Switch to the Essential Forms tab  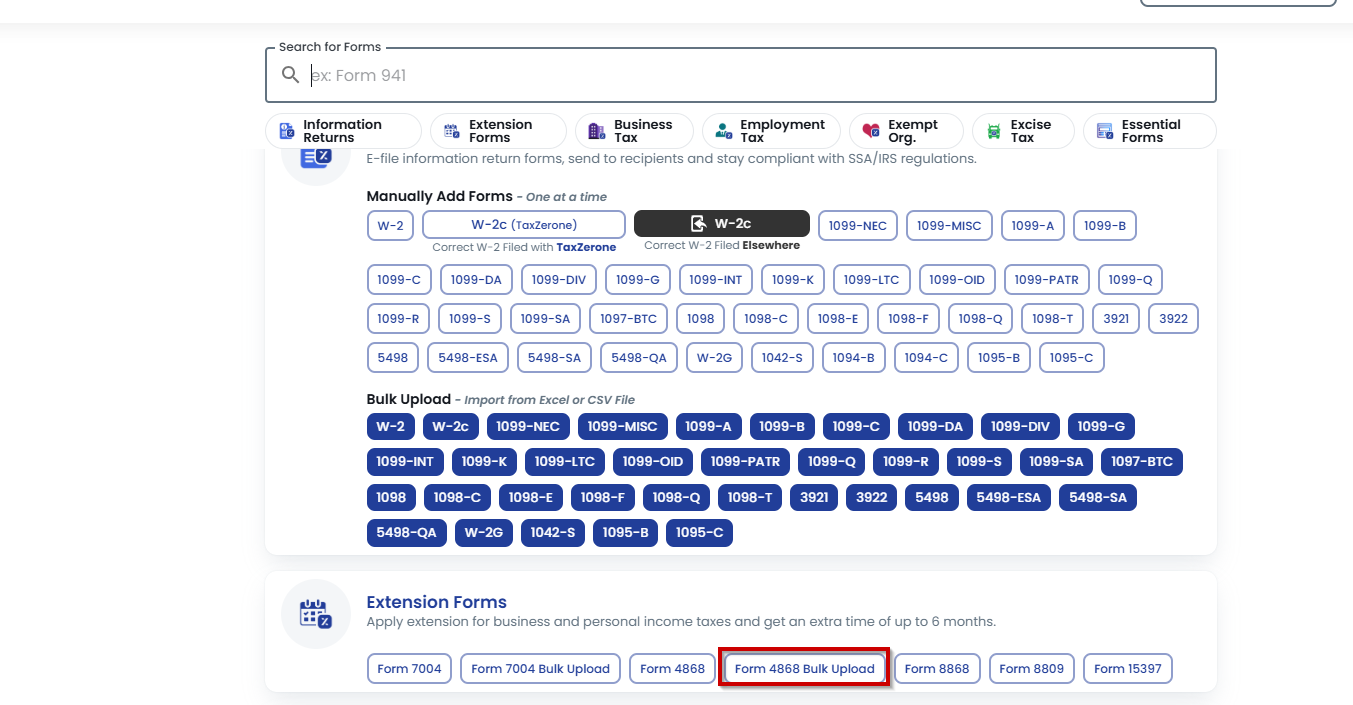pos(1150,131)
